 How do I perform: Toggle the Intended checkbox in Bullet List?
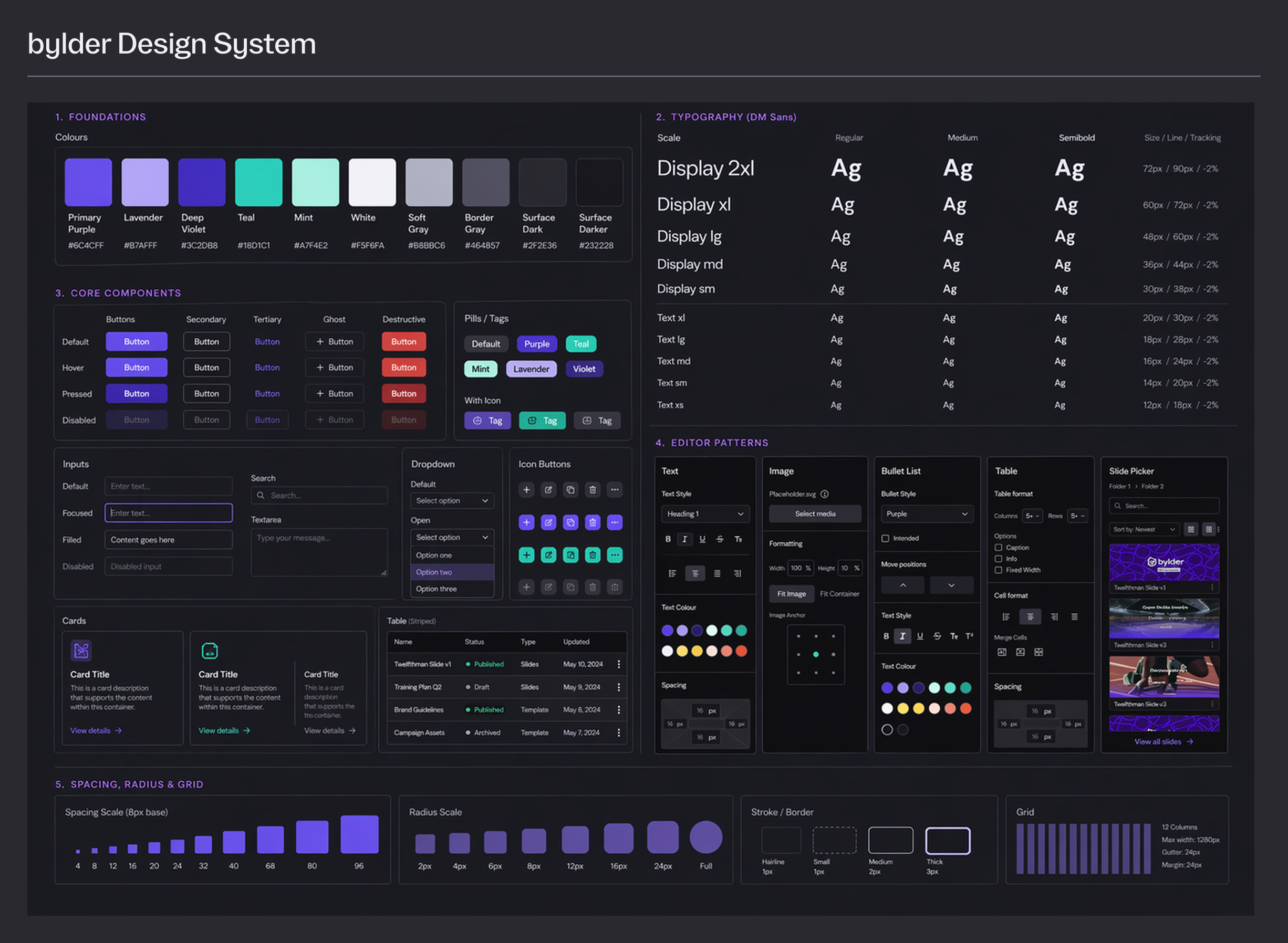(885, 538)
